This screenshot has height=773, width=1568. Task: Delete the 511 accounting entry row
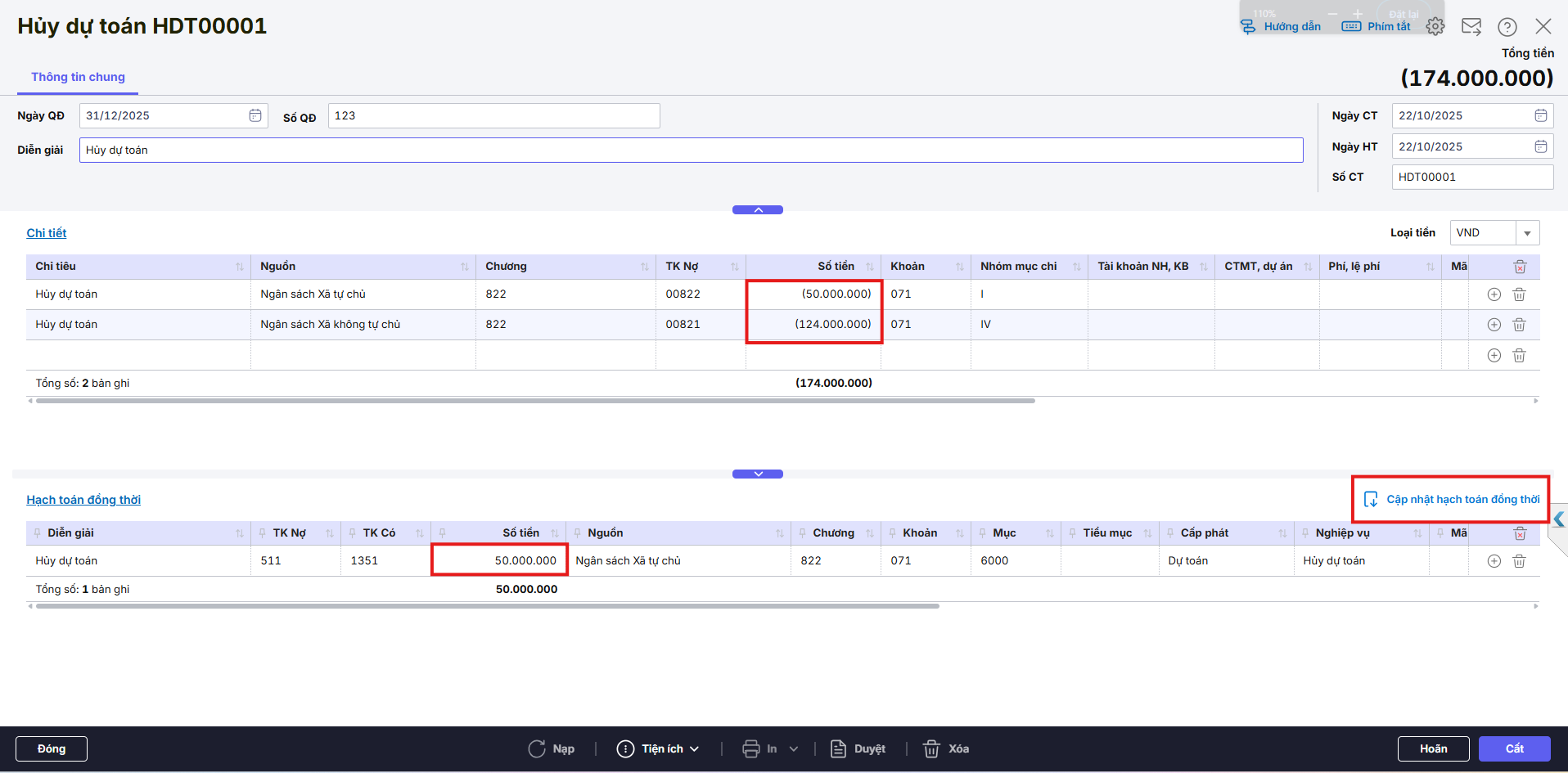click(1519, 561)
